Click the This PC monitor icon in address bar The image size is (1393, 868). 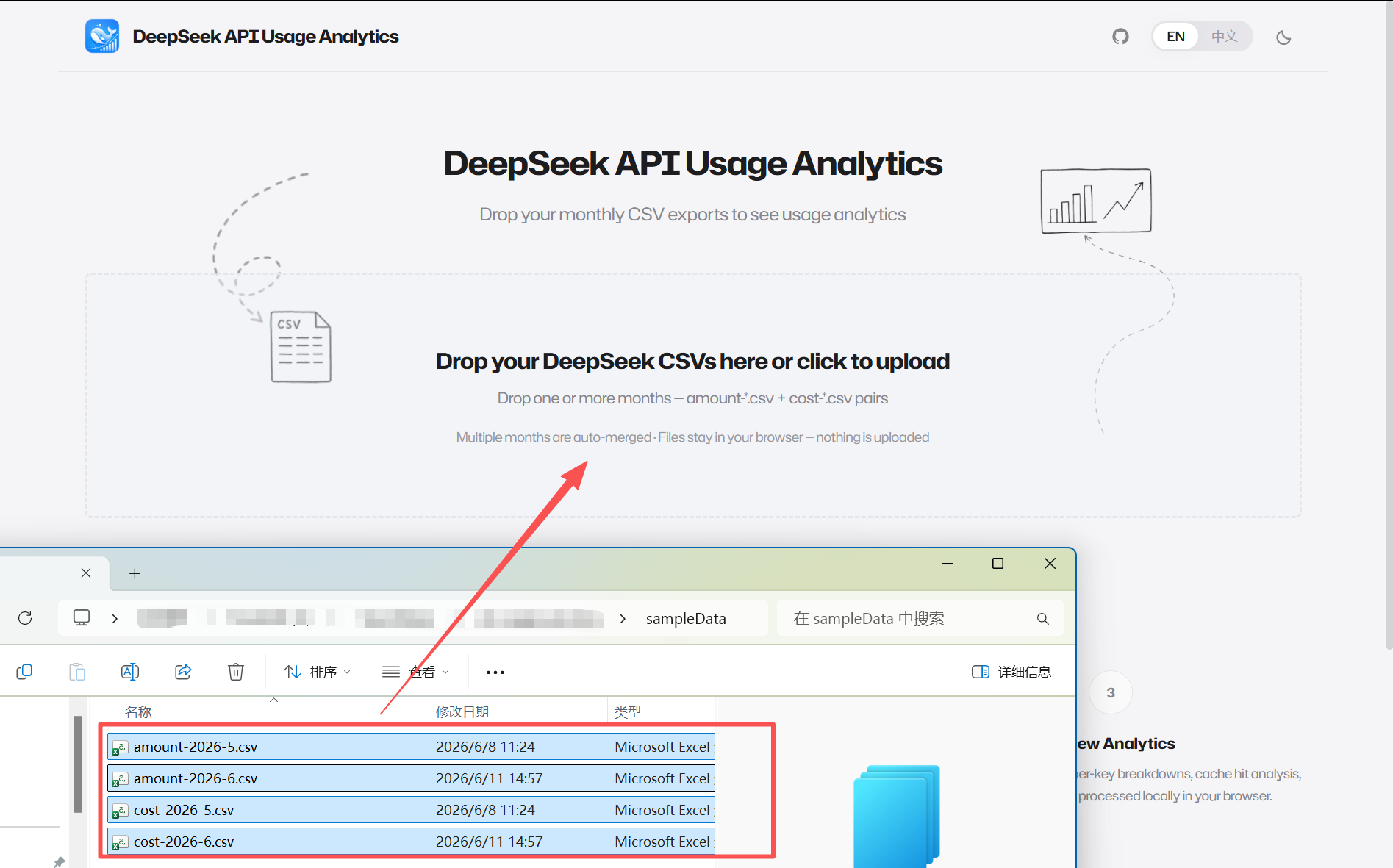coord(82,617)
